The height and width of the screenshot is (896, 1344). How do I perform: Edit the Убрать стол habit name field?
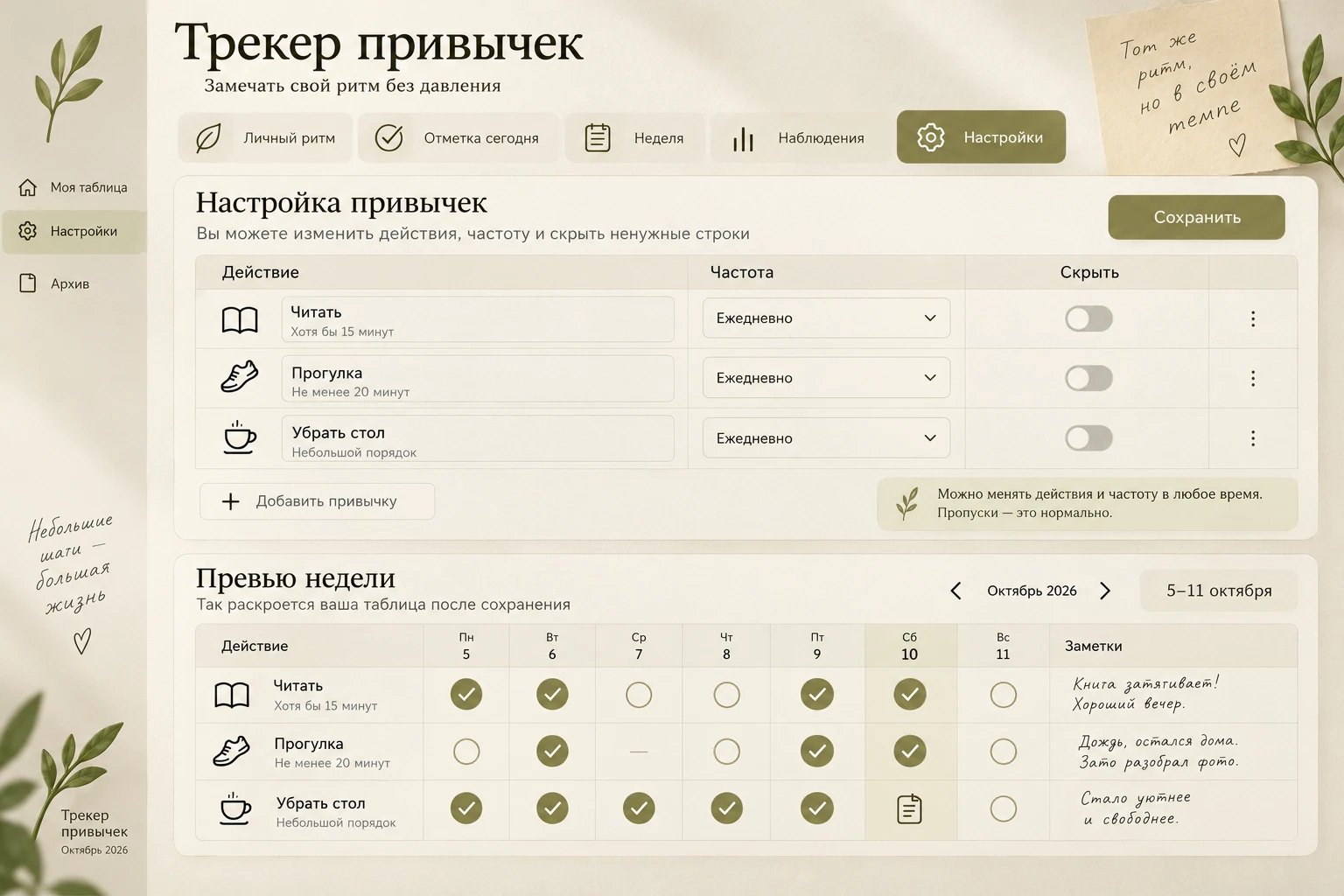click(478, 438)
